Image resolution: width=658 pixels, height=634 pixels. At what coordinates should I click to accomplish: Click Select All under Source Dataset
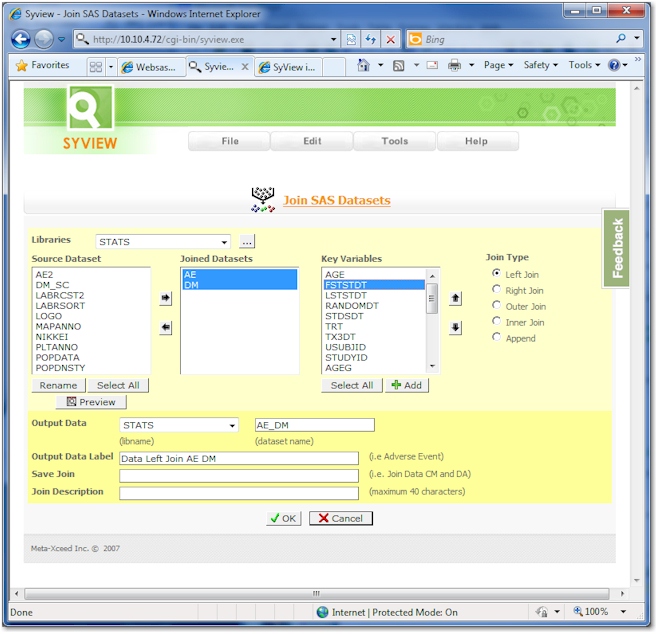[118, 386]
